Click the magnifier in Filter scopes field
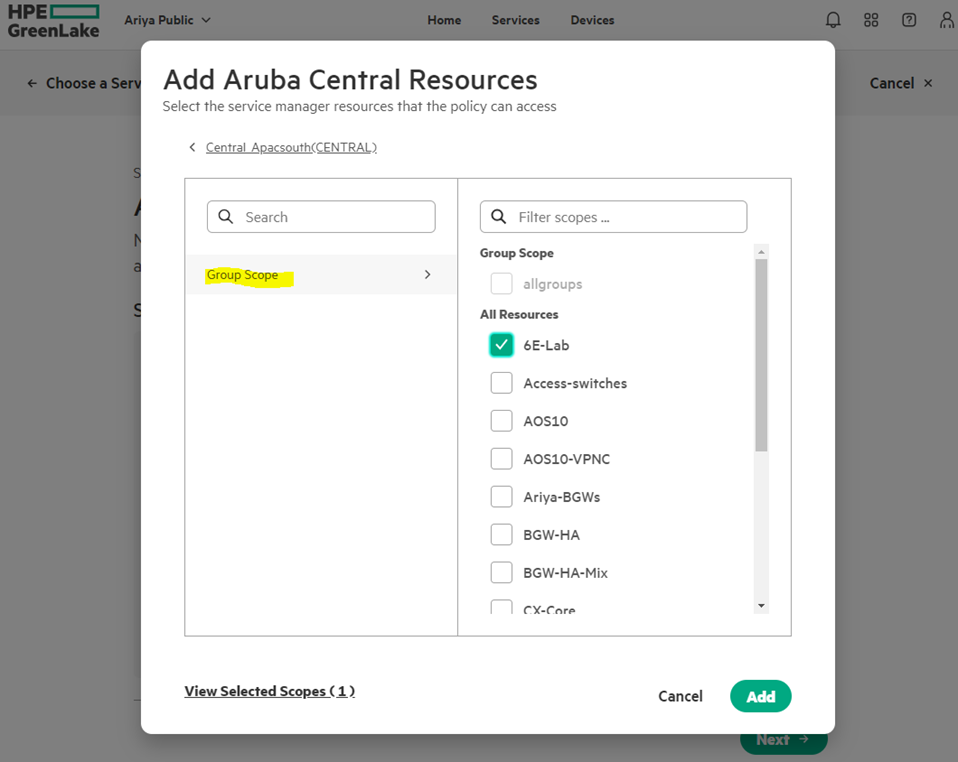 (x=498, y=216)
